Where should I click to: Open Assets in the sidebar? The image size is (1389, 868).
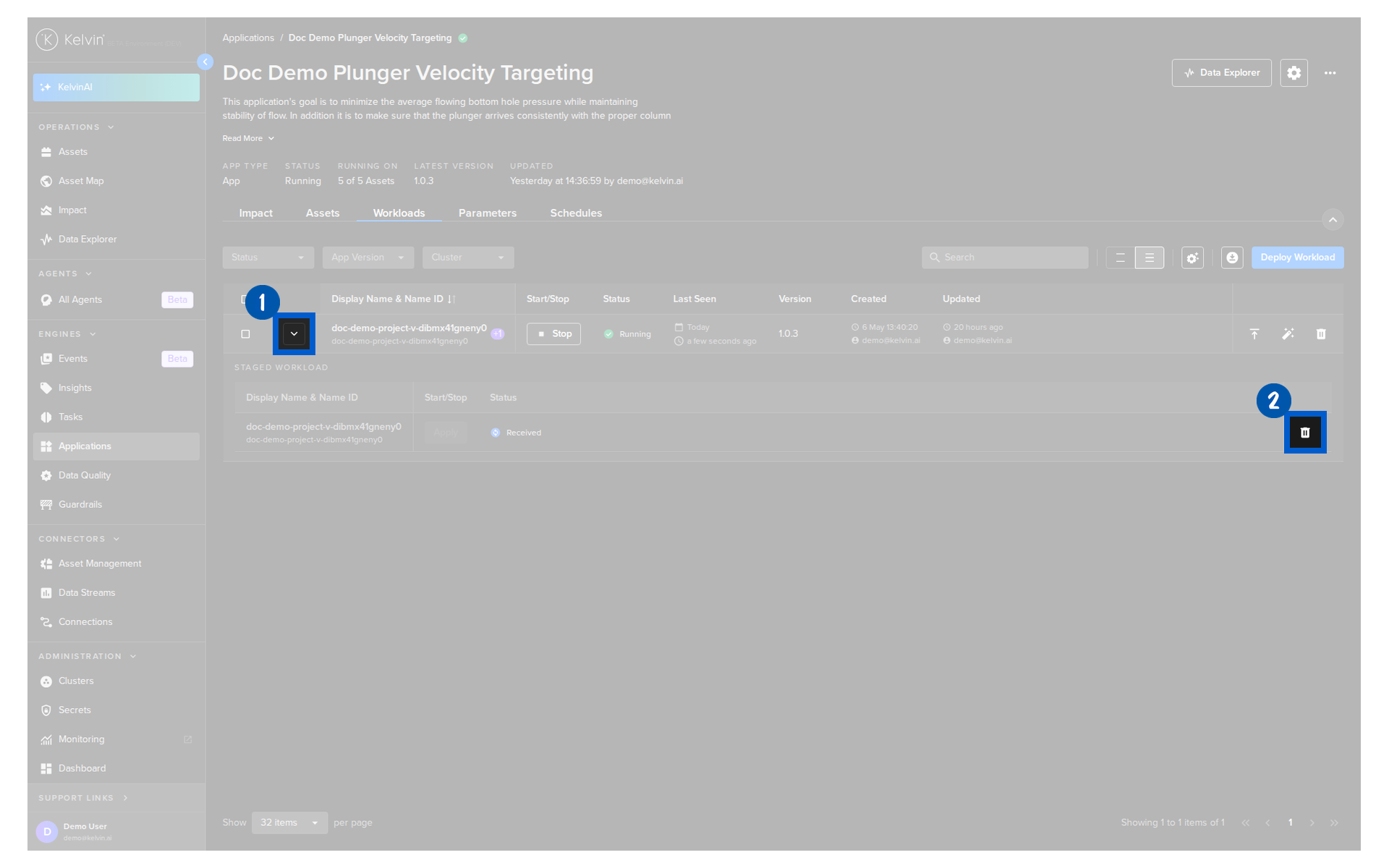(x=116, y=152)
